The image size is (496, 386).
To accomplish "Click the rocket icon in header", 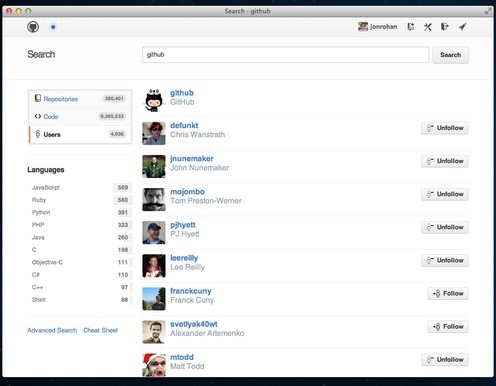I will (462, 27).
